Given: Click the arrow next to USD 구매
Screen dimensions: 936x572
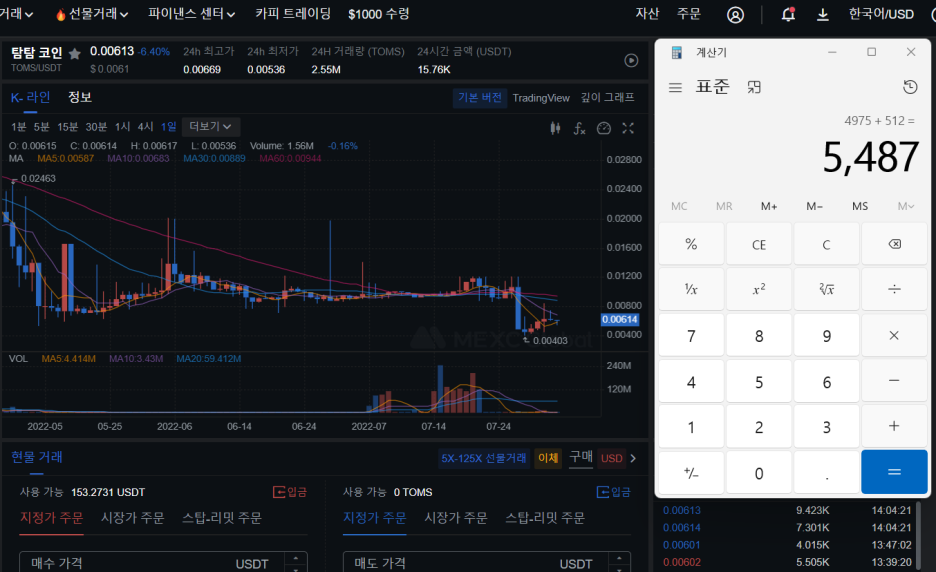Looking at the screenshot, I should 633,459.
